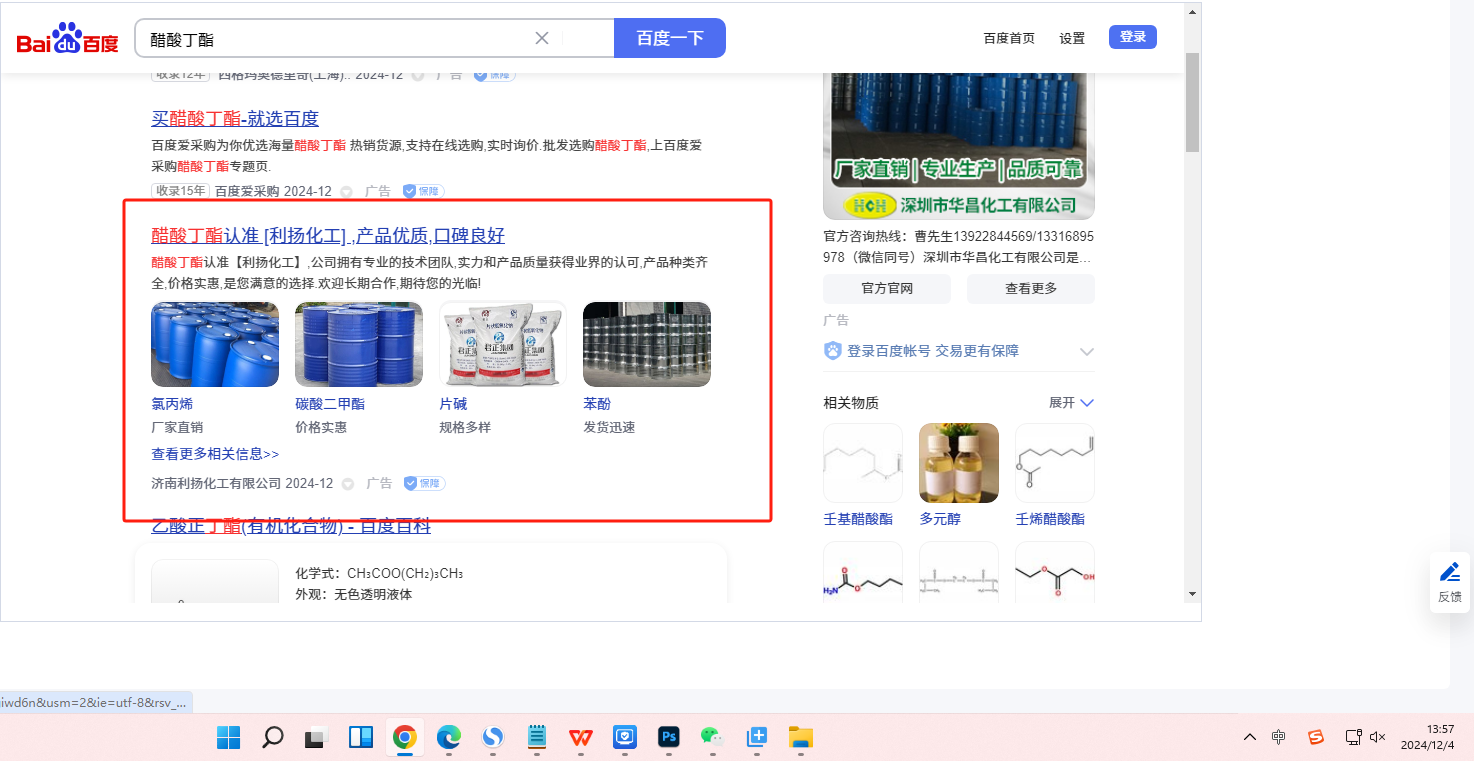The height and width of the screenshot is (761, 1474).
Task: Click the 苯酚 metal drums thumbnail
Action: [x=647, y=344]
